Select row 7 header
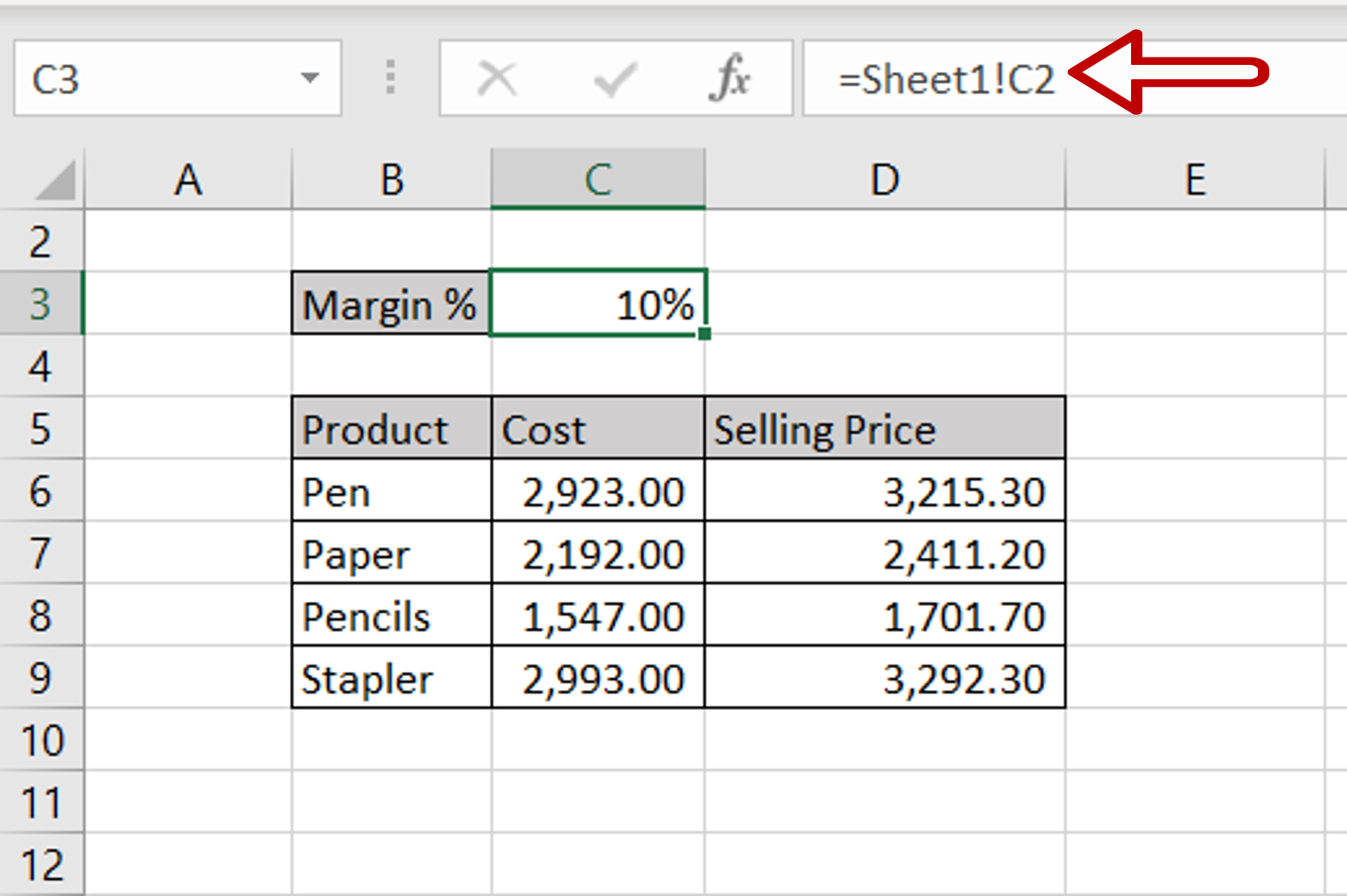Screen dimensions: 1347x896 [x=42, y=553]
